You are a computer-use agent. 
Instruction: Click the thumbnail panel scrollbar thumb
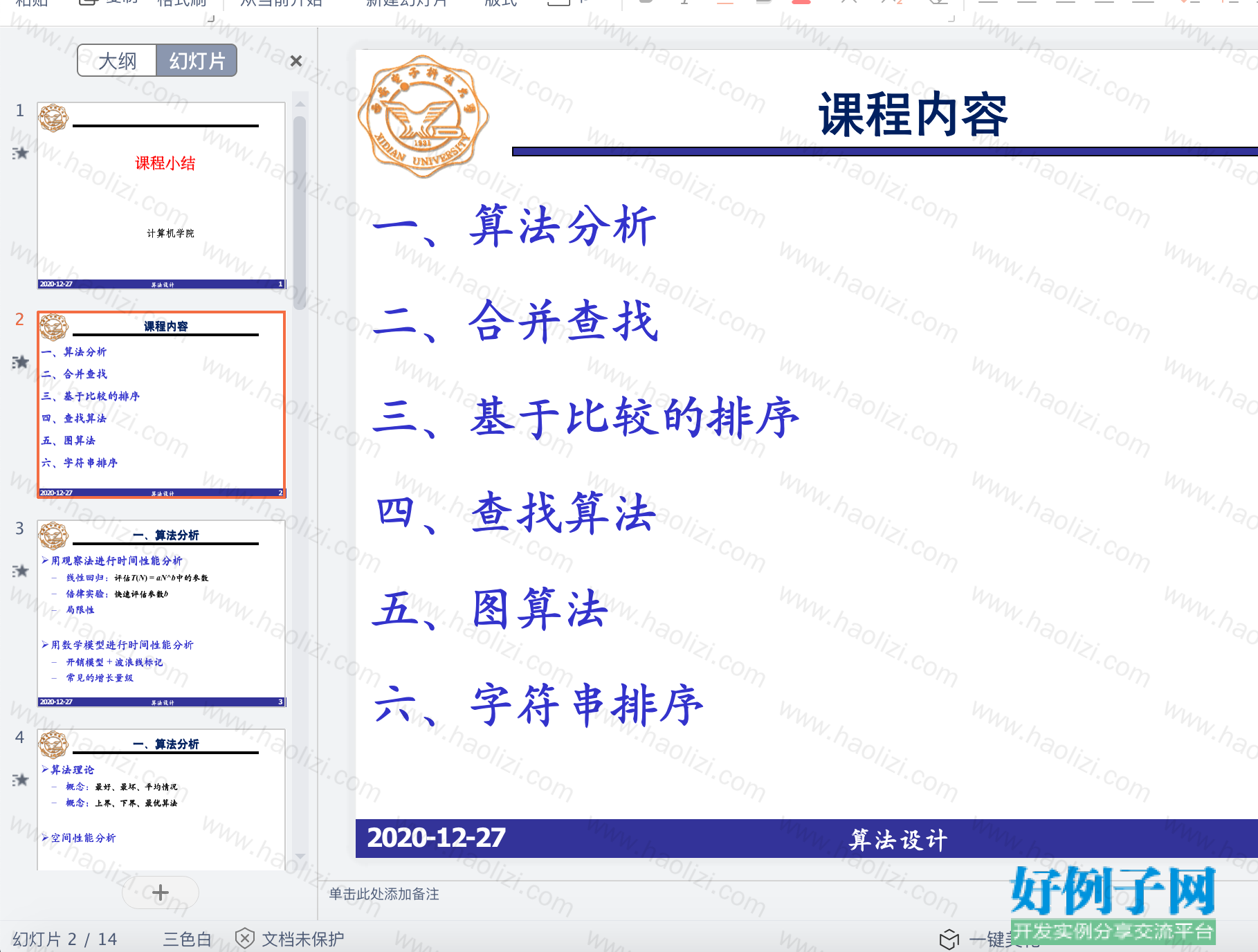click(x=300, y=212)
